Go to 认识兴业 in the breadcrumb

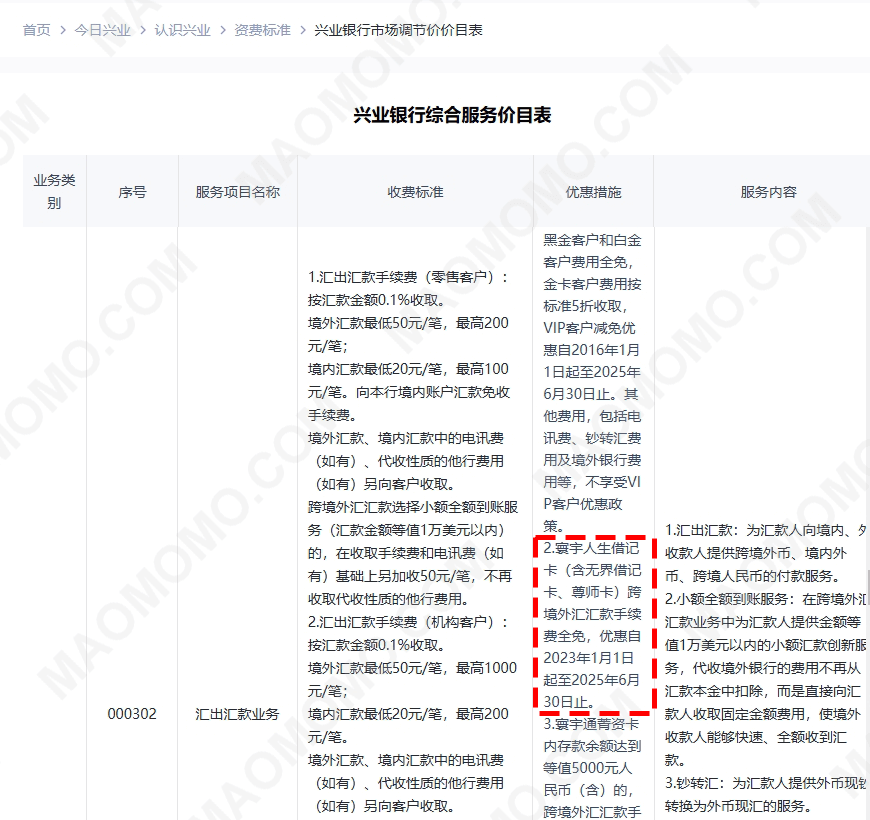pyautogui.click(x=182, y=30)
